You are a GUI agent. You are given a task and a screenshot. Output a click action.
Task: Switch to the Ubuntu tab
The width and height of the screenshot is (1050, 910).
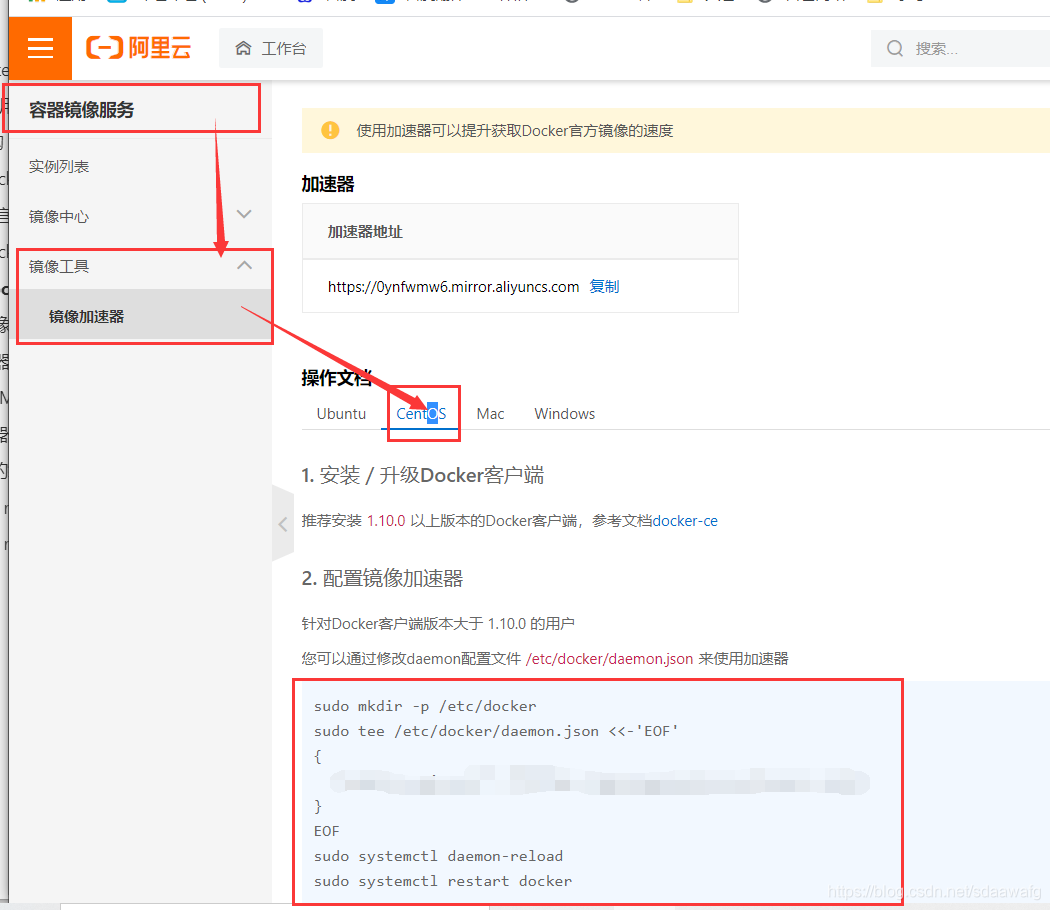342,414
